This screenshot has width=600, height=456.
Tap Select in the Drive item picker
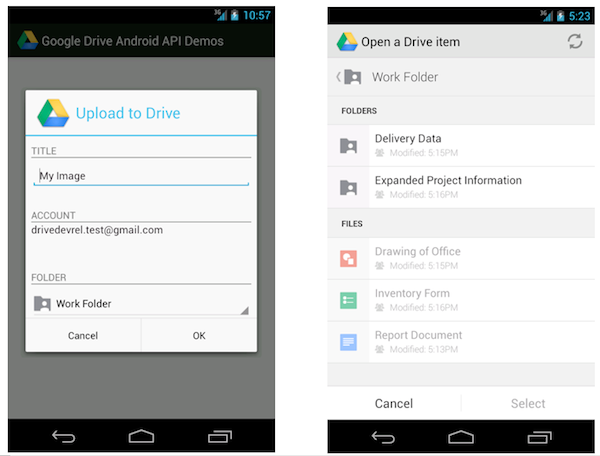tap(527, 403)
